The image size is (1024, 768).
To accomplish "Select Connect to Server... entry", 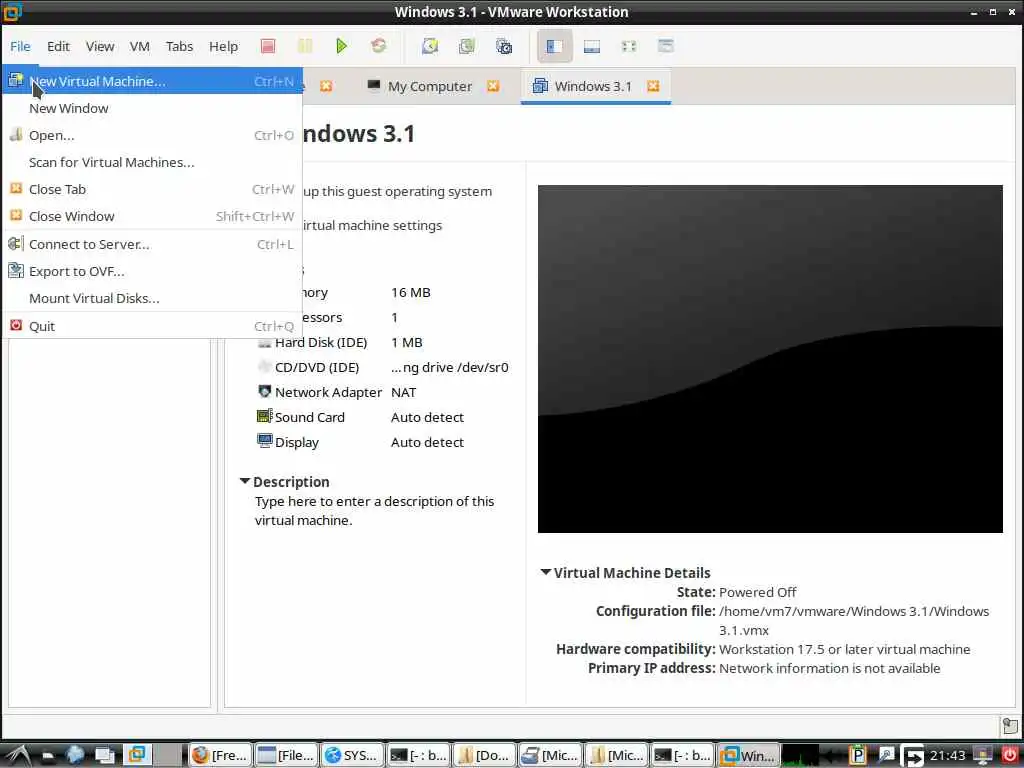I will [x=152, y=244].
